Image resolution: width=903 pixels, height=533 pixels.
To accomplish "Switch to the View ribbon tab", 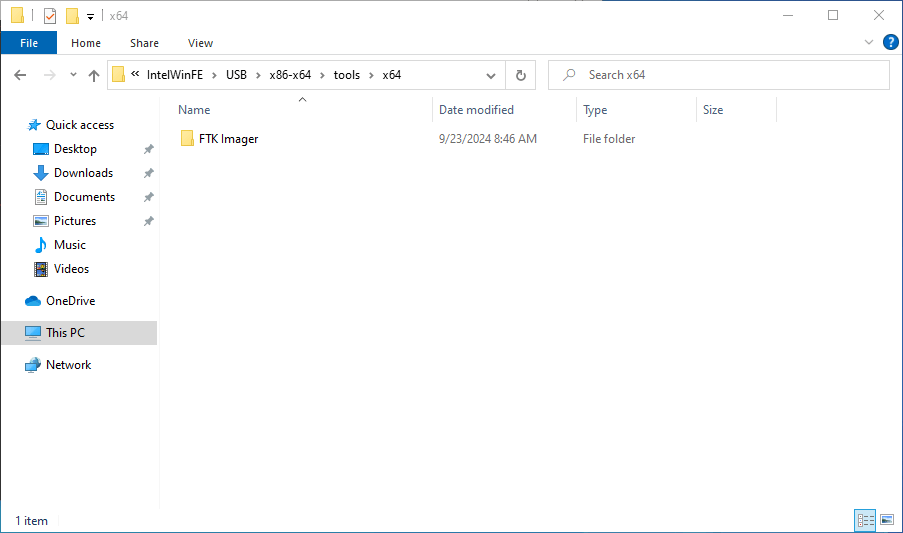I will point(200,43).
